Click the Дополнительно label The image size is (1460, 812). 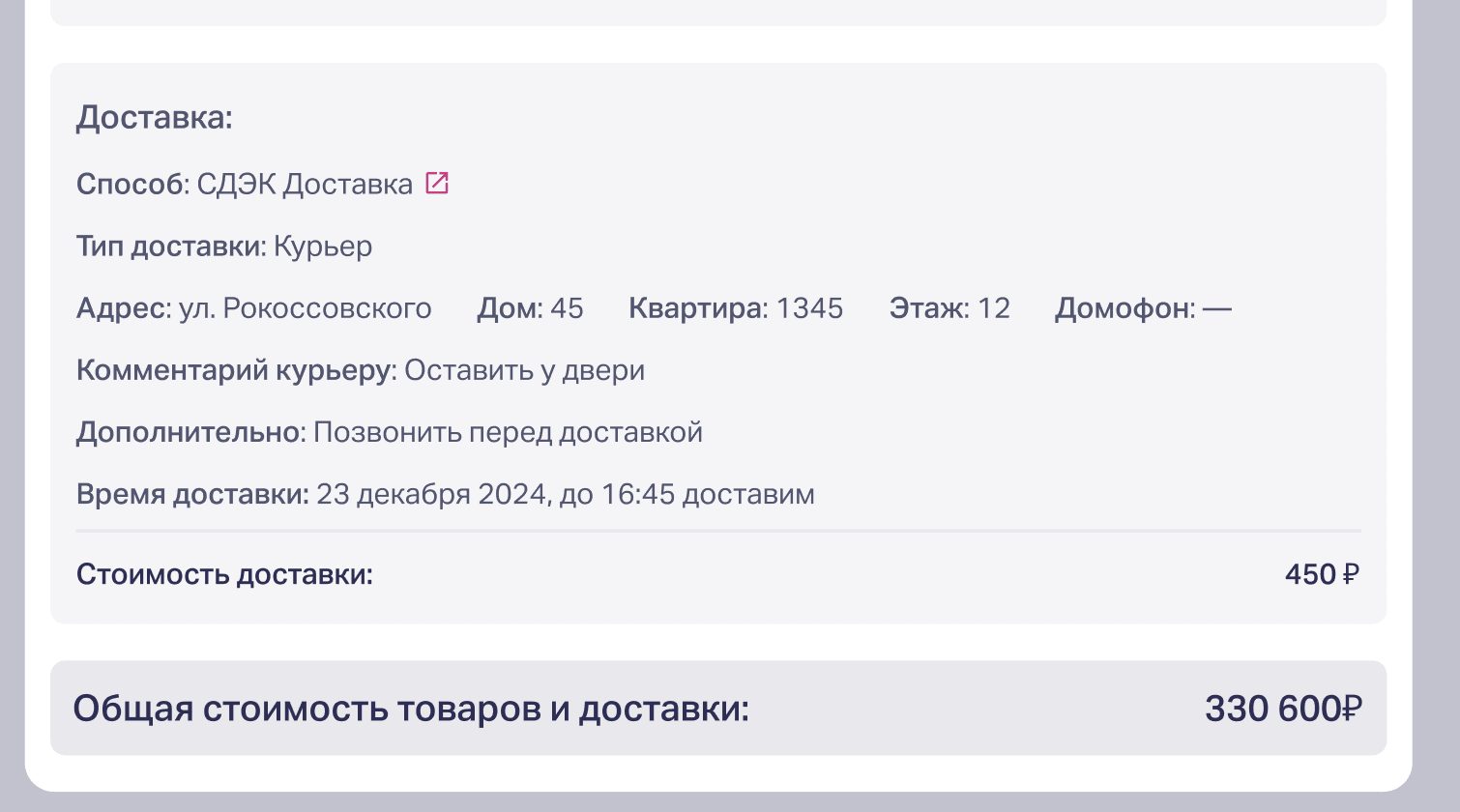[191, 432]
